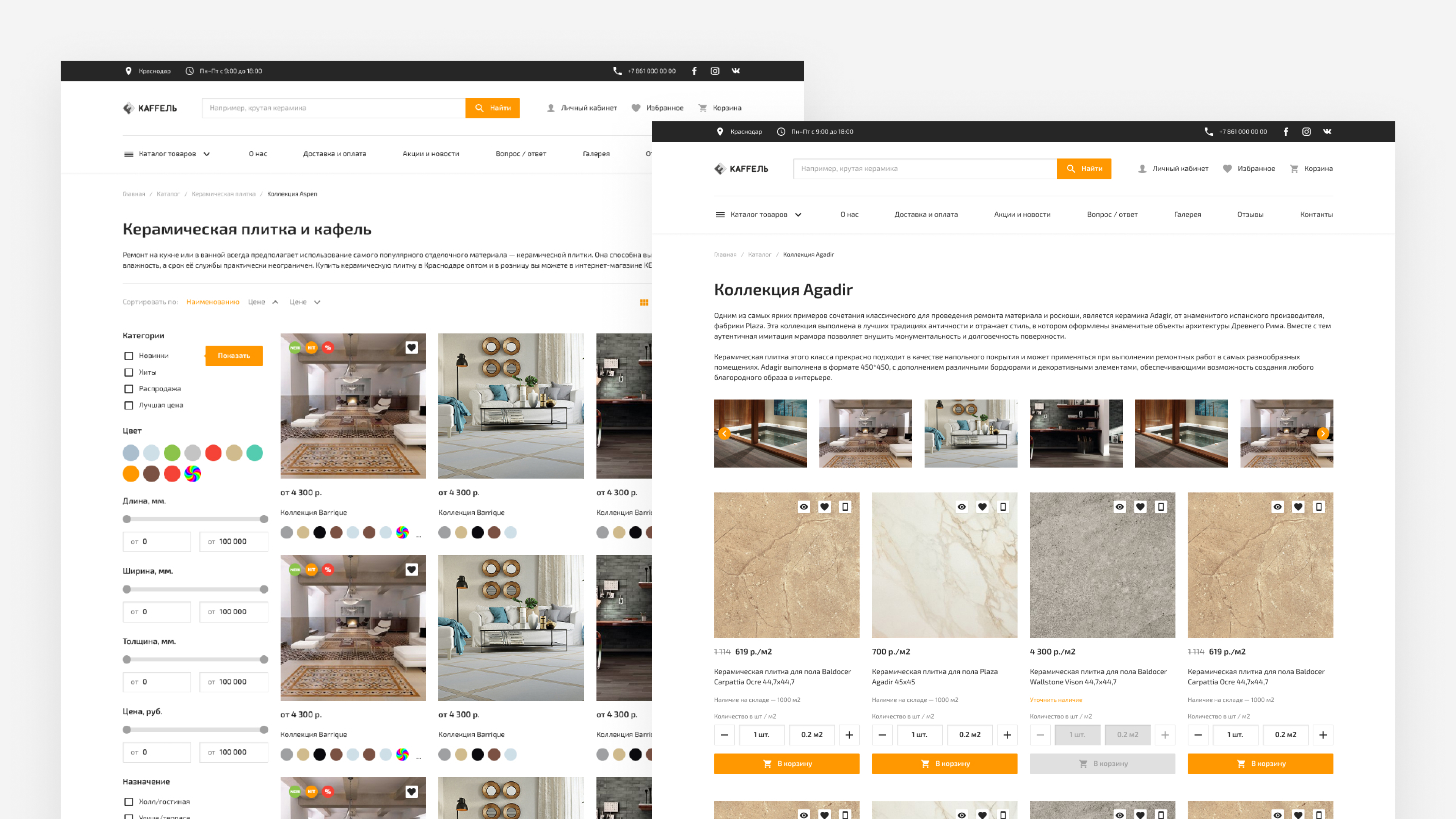Viewport: 1456px width, 819px height.
Task: Click Уточнить наличие link
Action: coord(1055,700)
